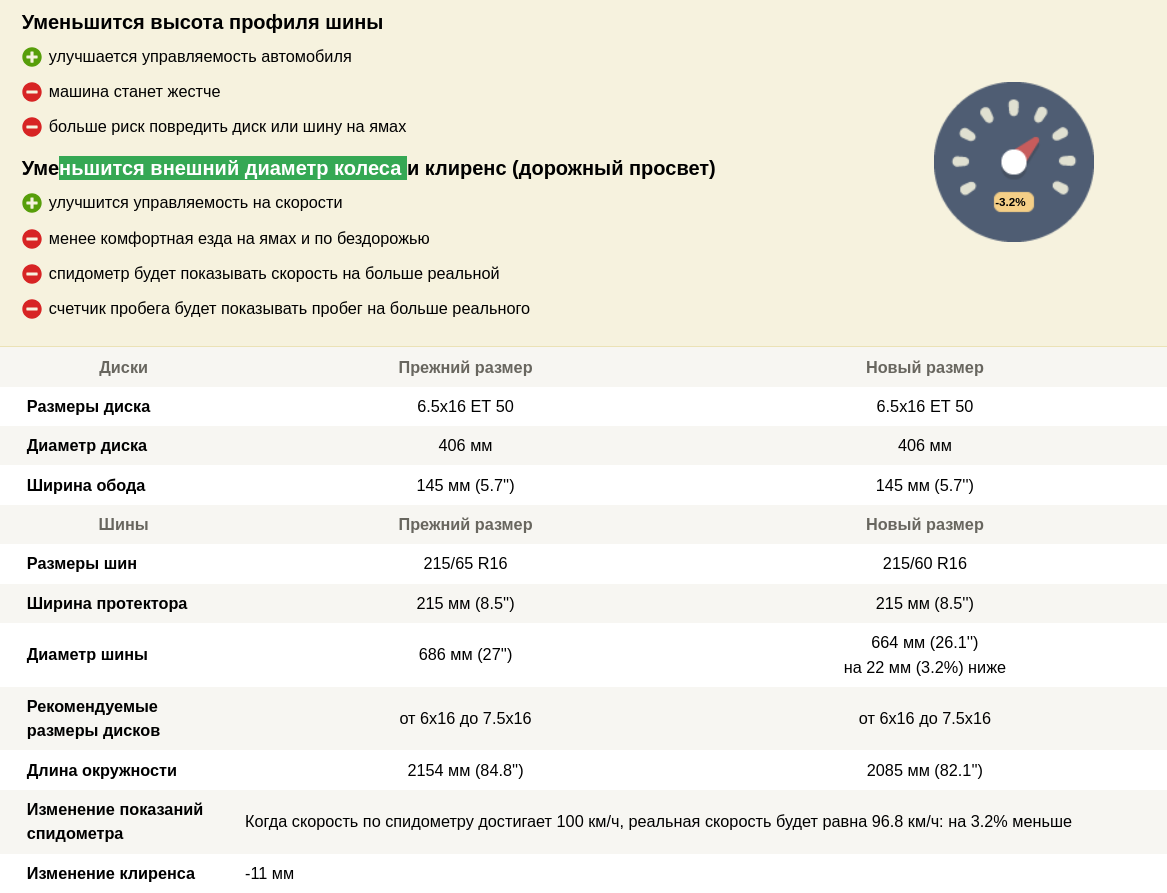Click the red minus icon beside 'спидометр будет показывать'
The image size is (1167, 893).
pos(32,274)
